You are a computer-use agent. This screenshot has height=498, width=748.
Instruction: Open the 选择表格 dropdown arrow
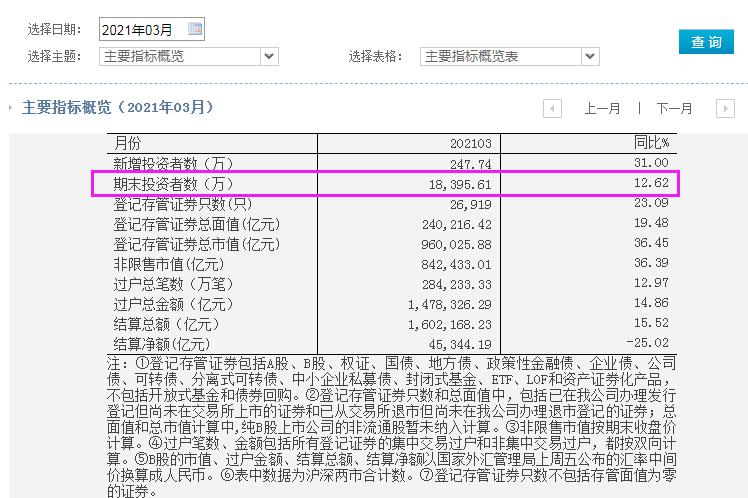click(x=590, y=56)
